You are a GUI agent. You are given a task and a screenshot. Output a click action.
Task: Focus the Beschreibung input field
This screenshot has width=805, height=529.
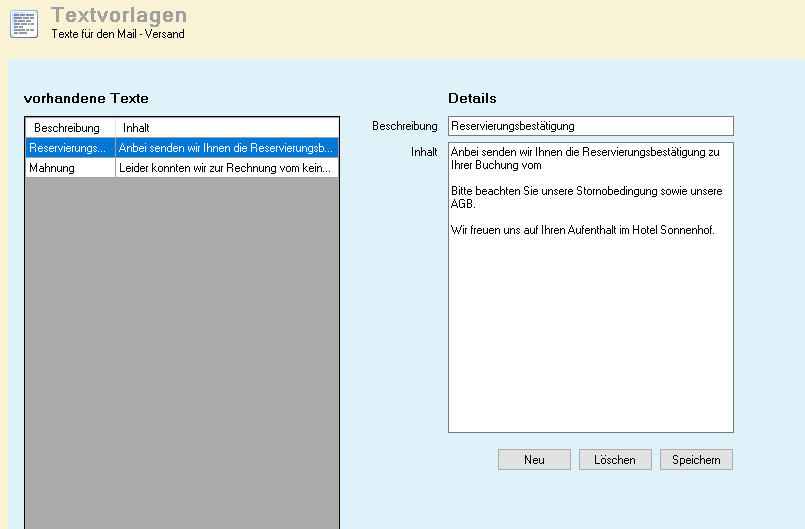[590, 126]
